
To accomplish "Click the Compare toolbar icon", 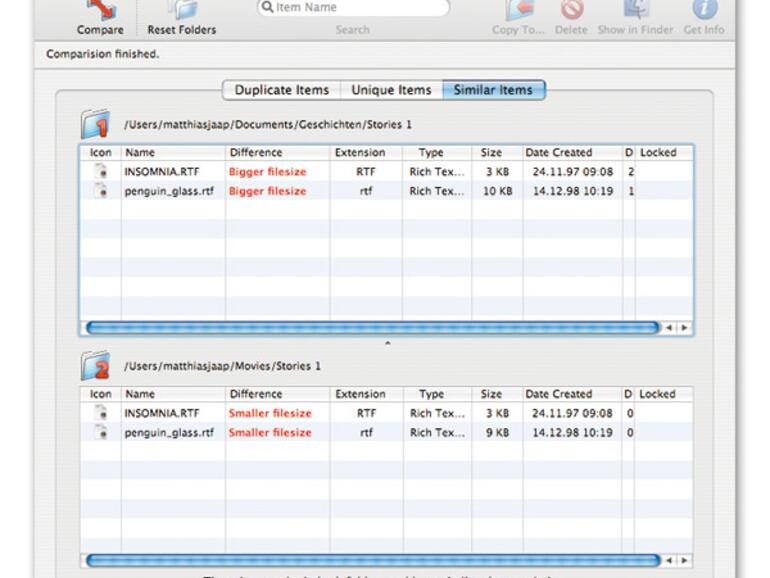I will 100,11.
